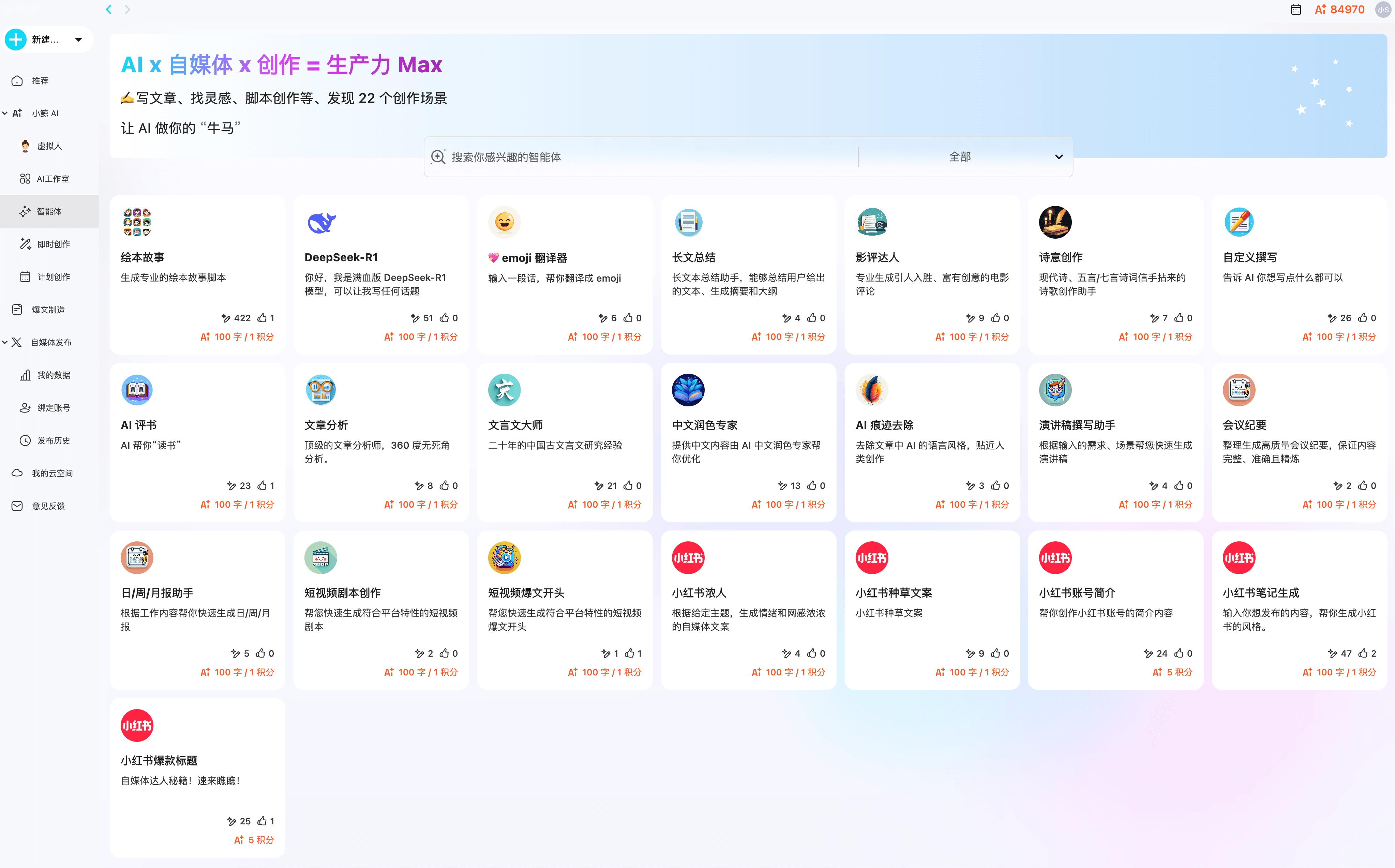Viewport: 1395px width, 868px height.
Task: Click the 小红书爆款标题 logo icon
Action: (137, 725)
